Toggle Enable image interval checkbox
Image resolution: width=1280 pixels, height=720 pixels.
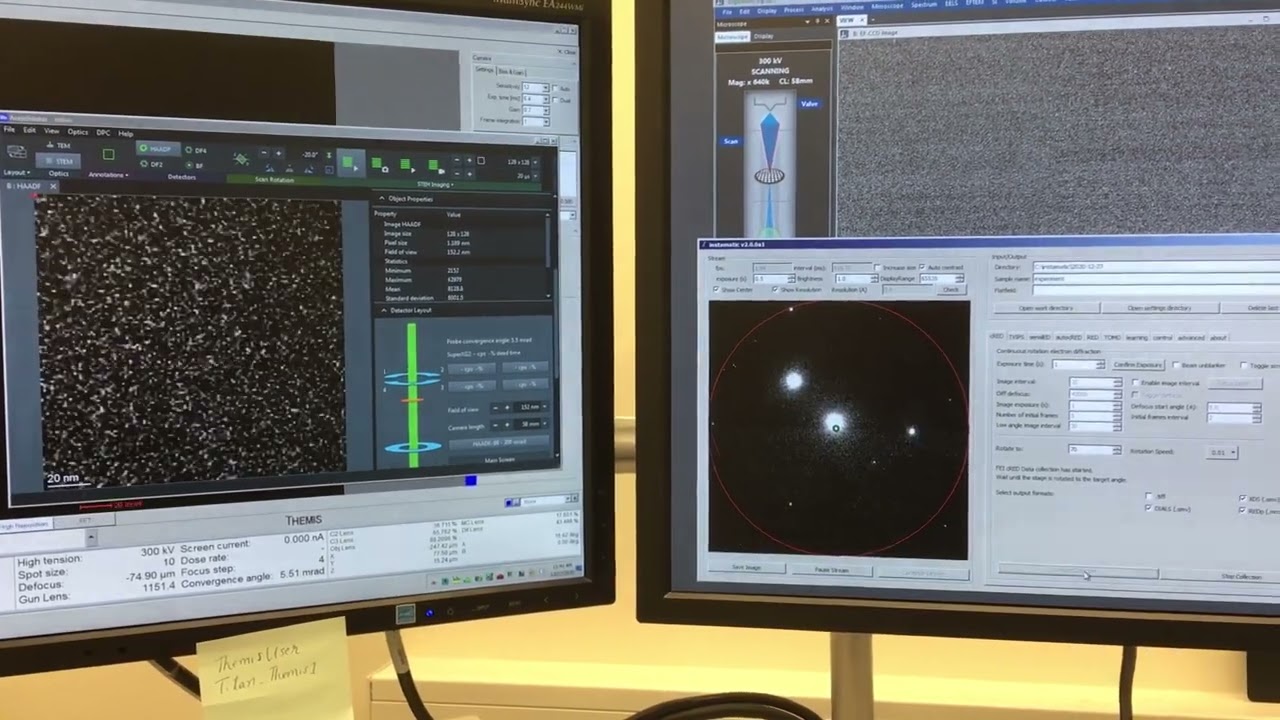1135,383
